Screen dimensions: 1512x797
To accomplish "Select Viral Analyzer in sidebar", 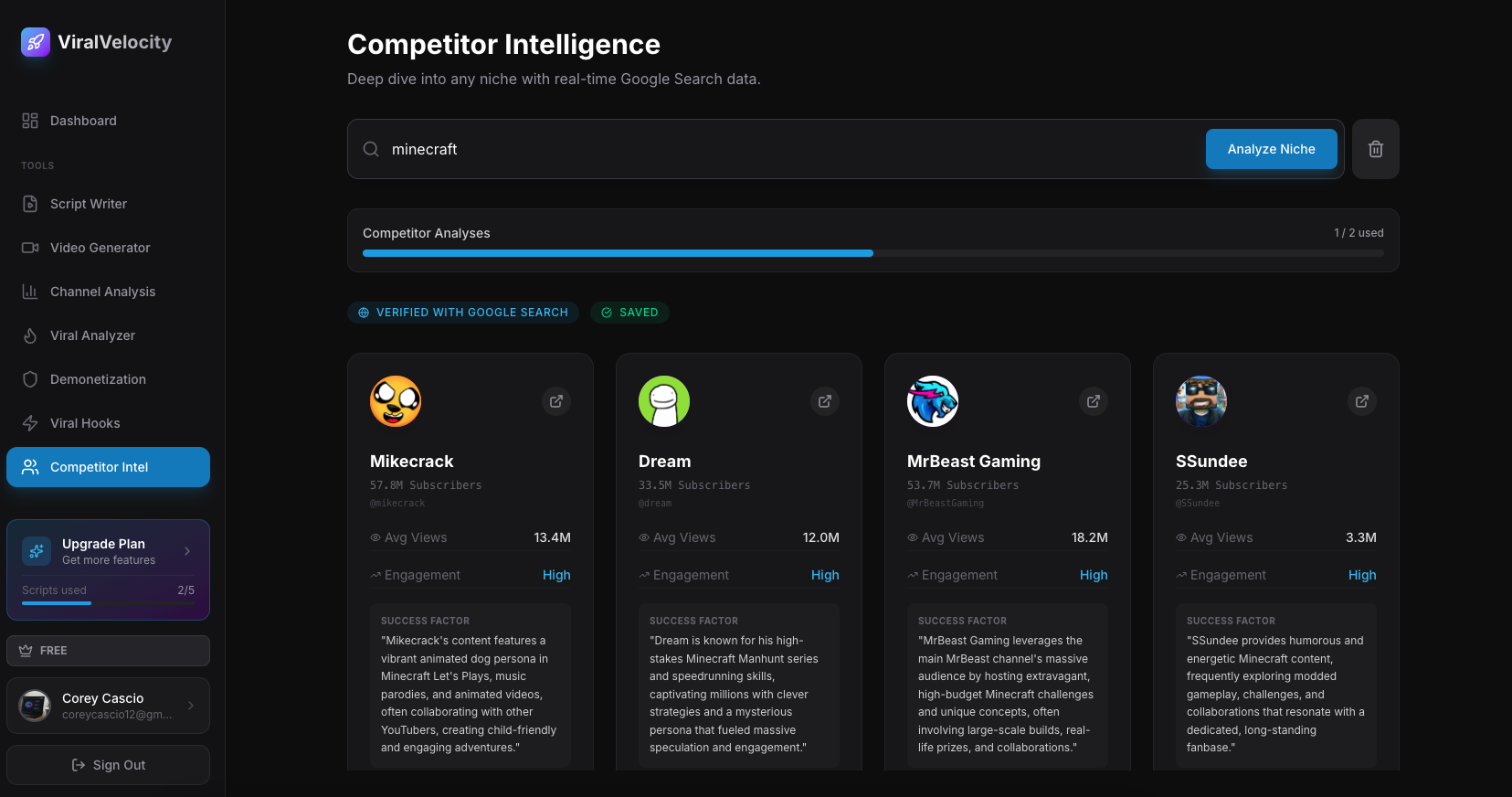I will point(108,335).
